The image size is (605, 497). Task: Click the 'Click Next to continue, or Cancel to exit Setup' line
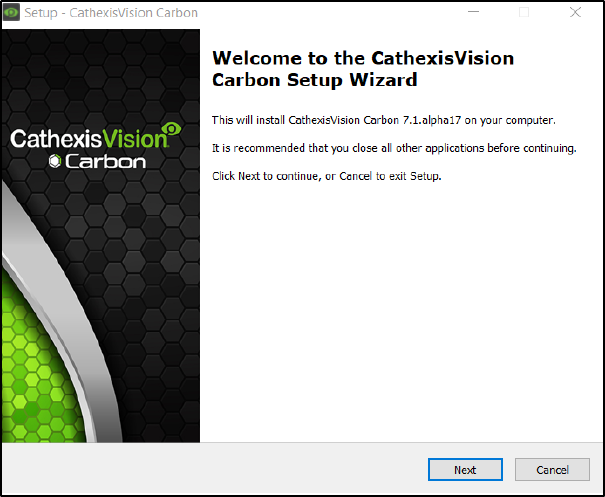tap(326, 176)
